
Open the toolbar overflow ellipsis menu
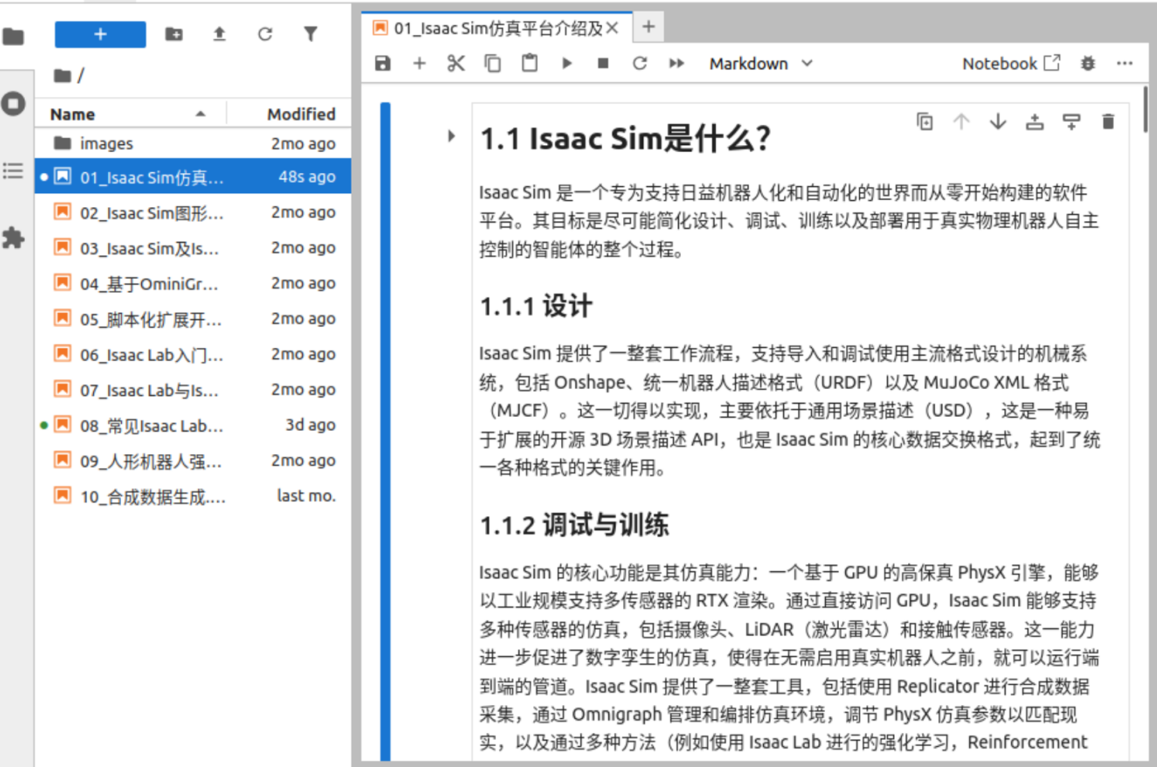pyautogui.click(x=1125, y=63)
